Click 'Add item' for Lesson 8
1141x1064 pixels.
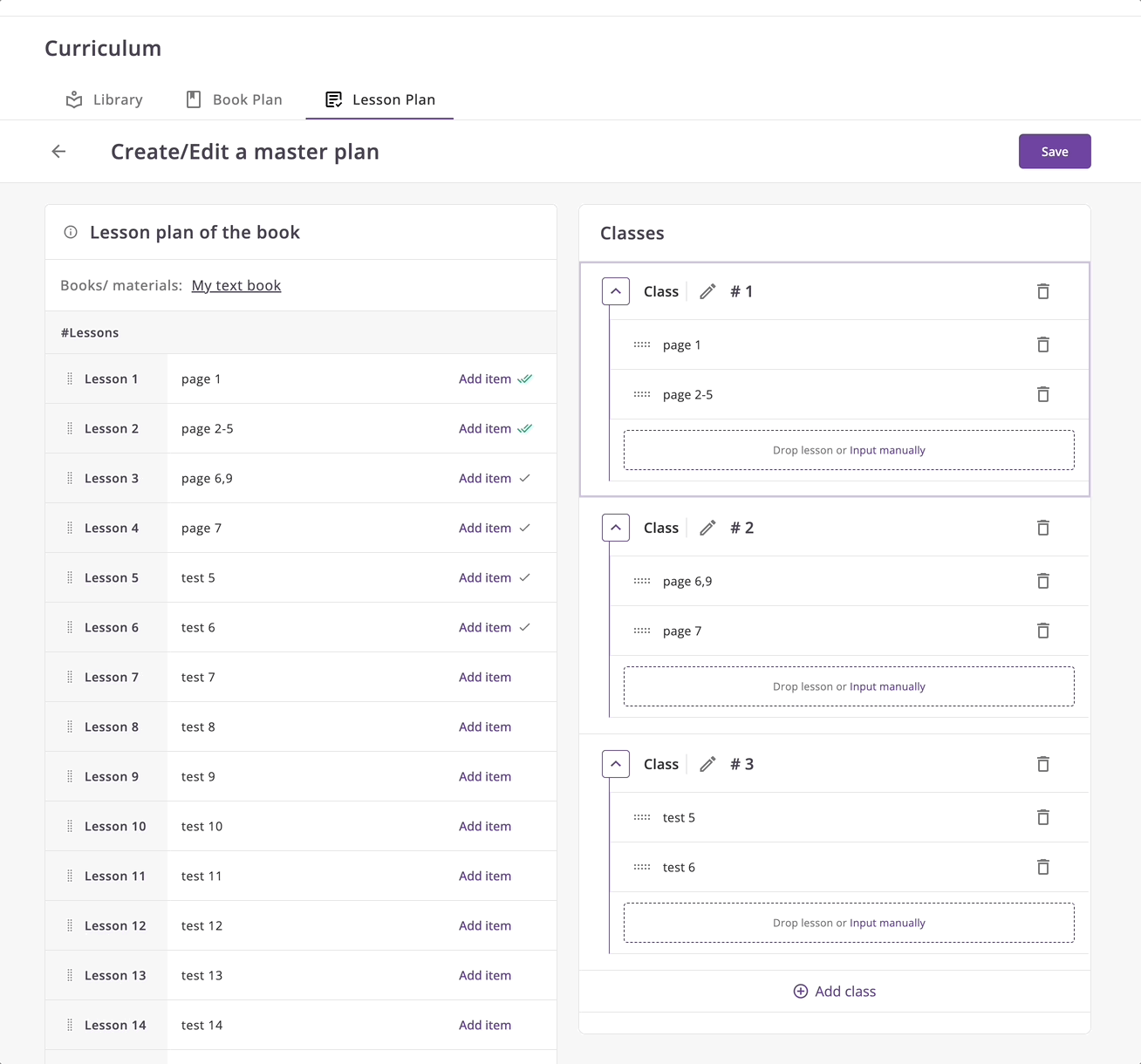[x=485, y=726]
